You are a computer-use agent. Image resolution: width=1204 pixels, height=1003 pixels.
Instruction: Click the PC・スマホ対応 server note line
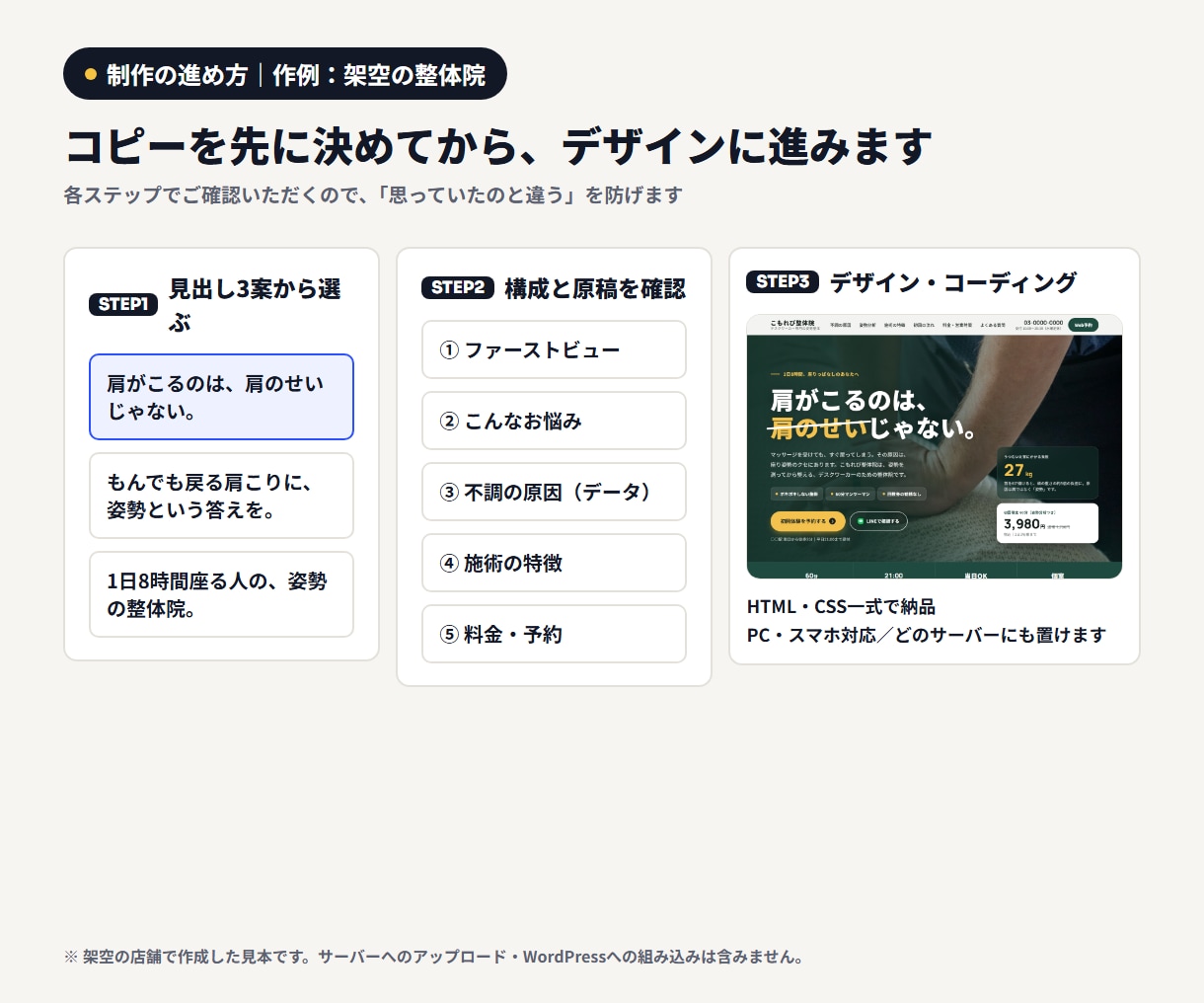click(x=927, y=635)
